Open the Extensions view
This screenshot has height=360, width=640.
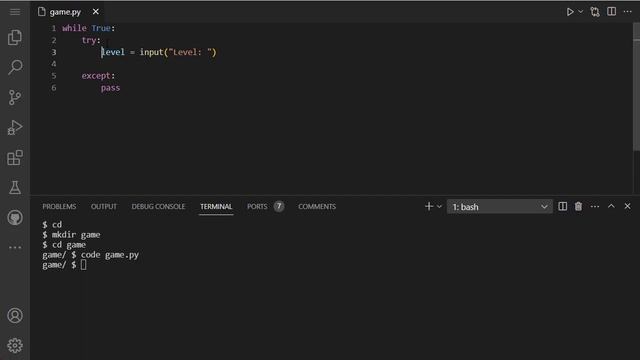click(15, 158)
